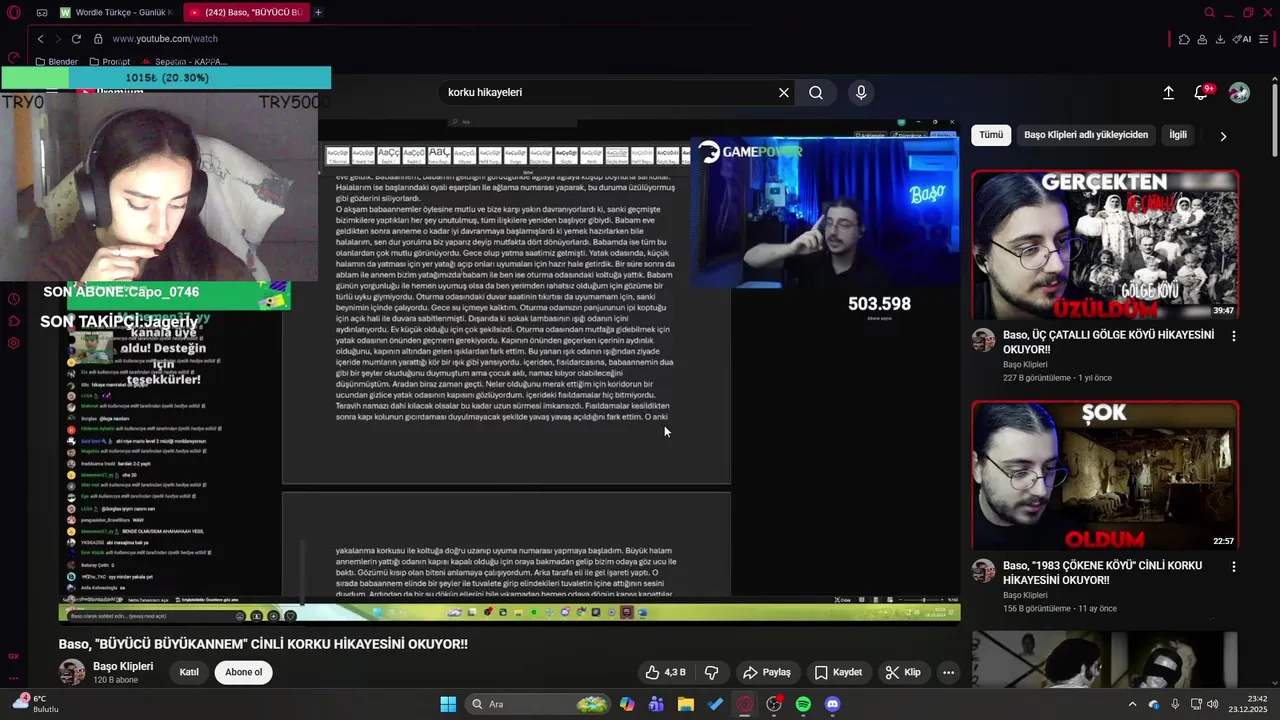Like the video with thumbs up
The height and width of the screenshot is (720, 1280).
click(665, 672)
